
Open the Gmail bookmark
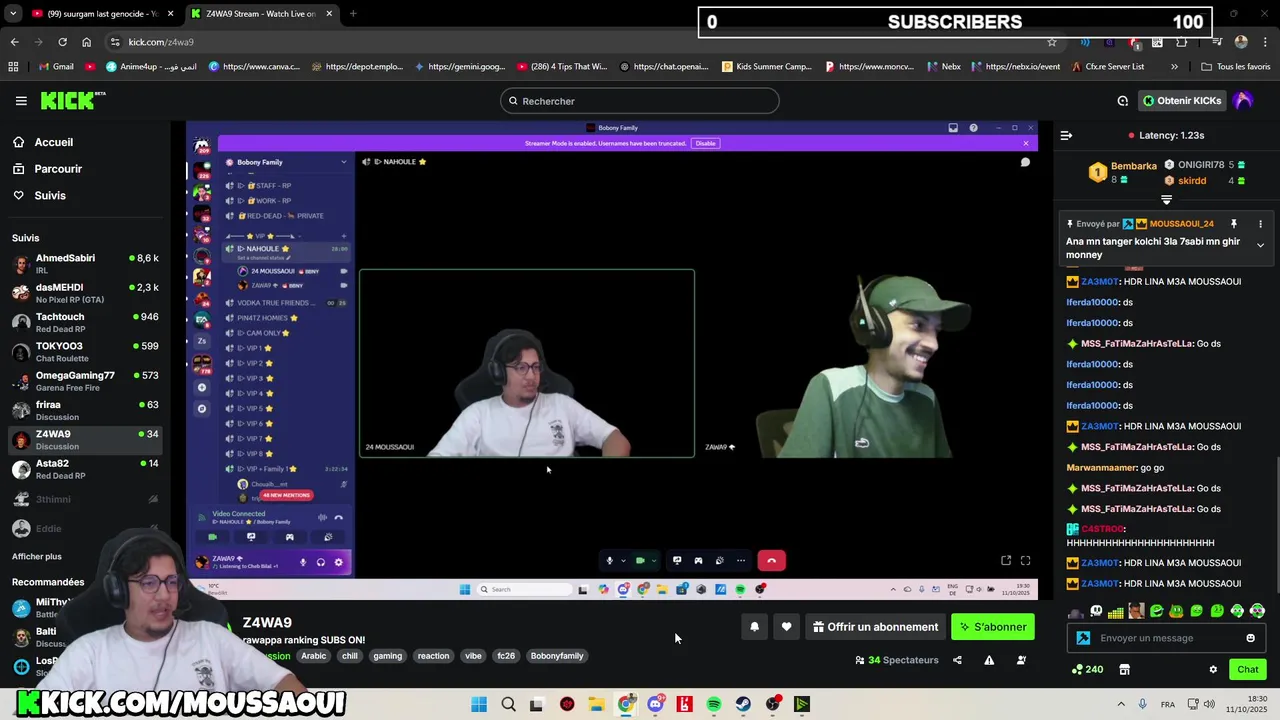56,67
